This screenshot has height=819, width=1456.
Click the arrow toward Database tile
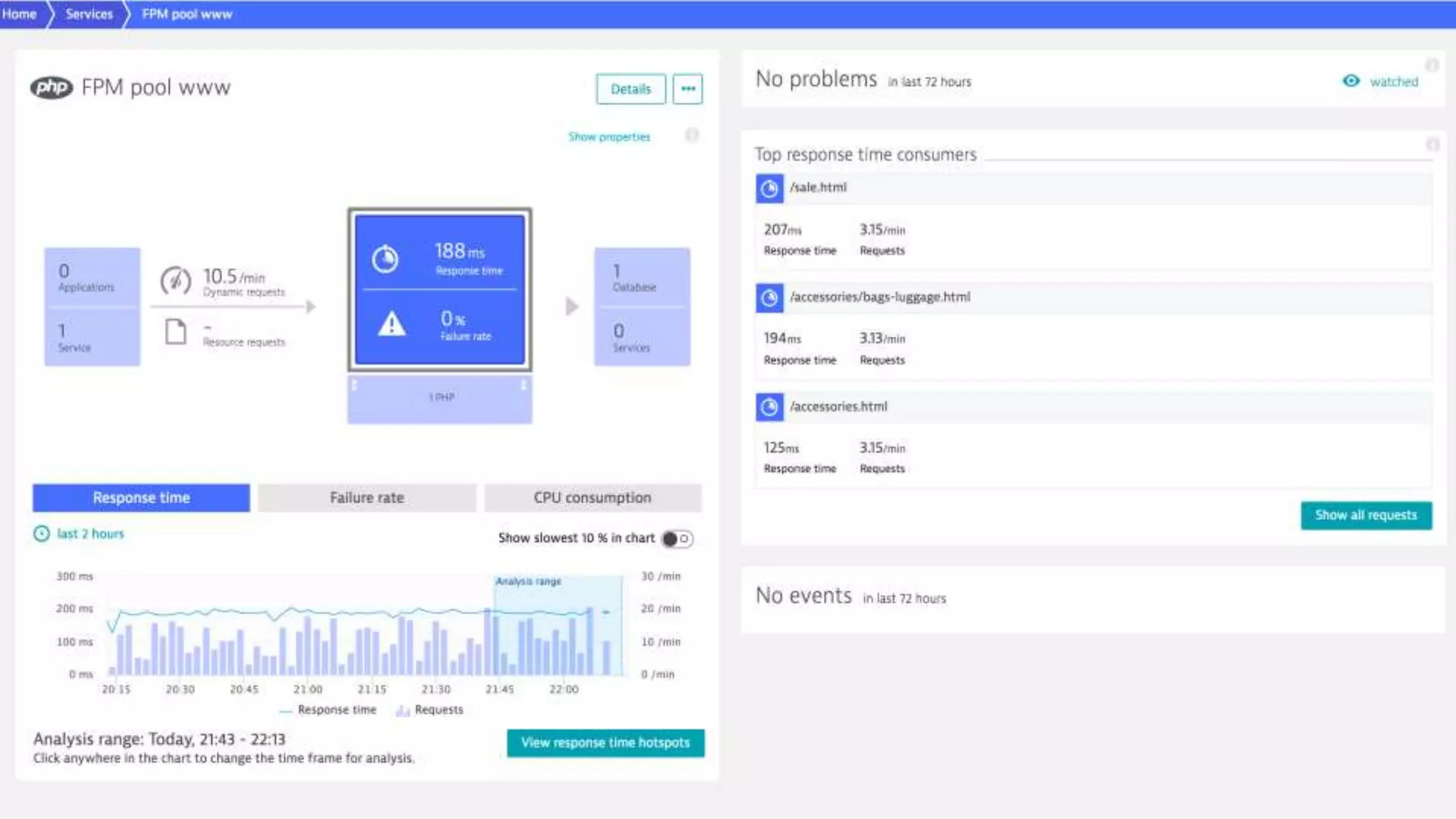pyautogui.click(x=572, y=306)
